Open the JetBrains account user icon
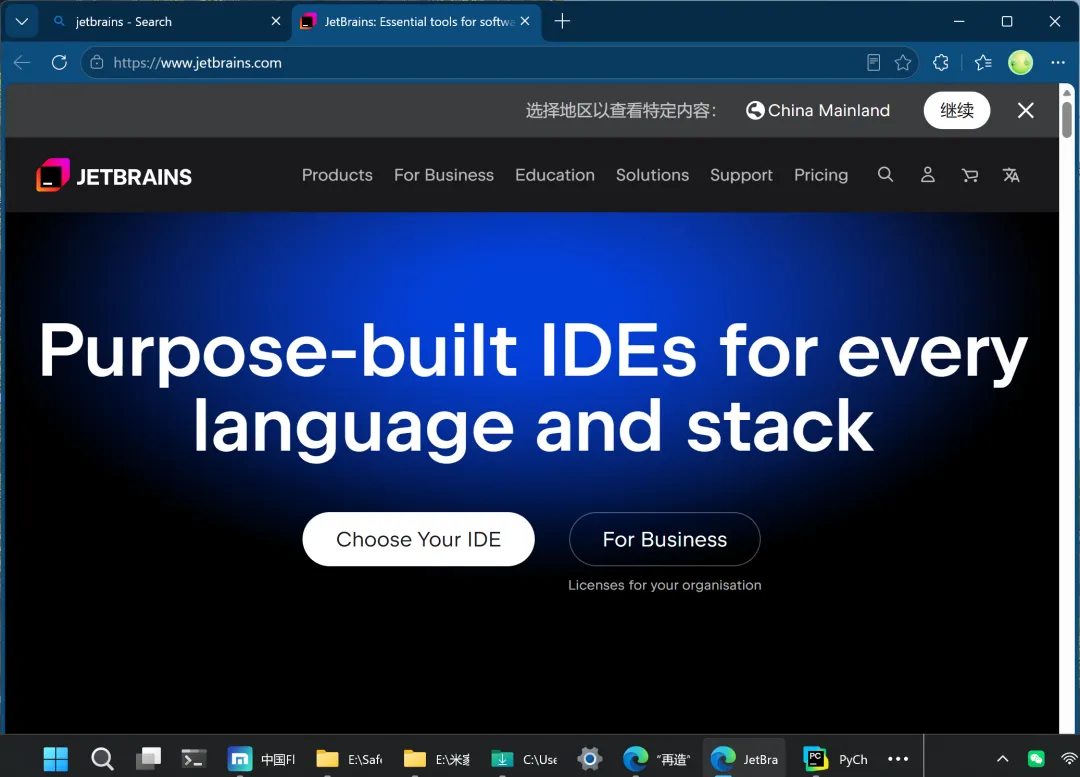Viewport: 1080px width, 777px height. point(928,175)
